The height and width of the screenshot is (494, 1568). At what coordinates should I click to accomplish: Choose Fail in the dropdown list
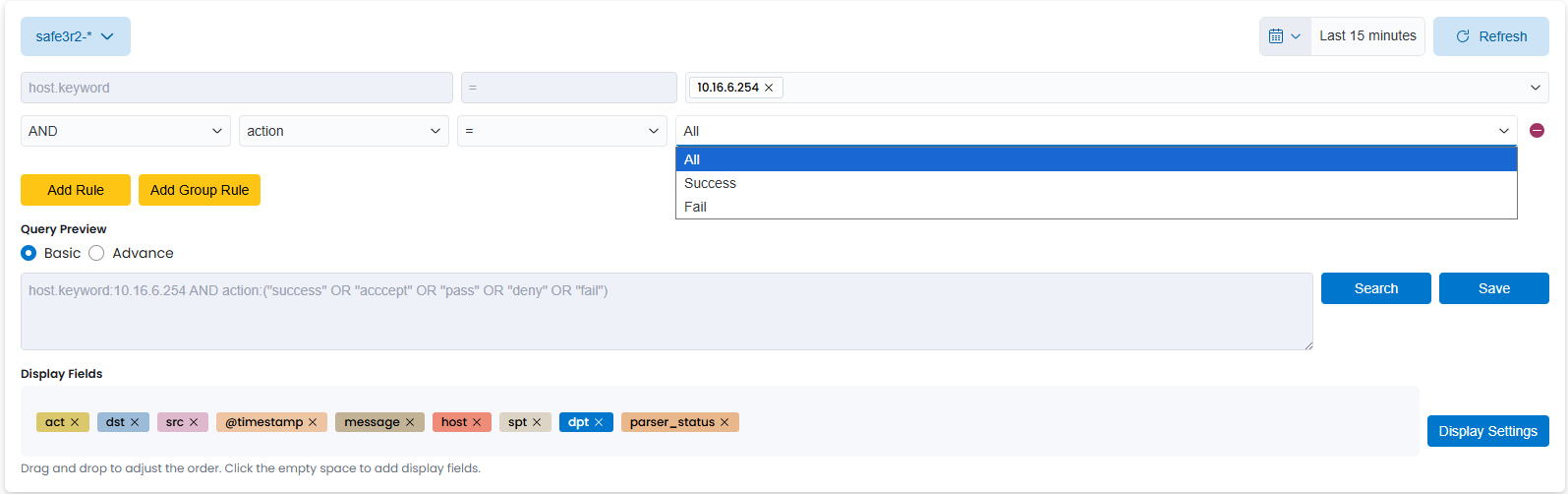1096,207
